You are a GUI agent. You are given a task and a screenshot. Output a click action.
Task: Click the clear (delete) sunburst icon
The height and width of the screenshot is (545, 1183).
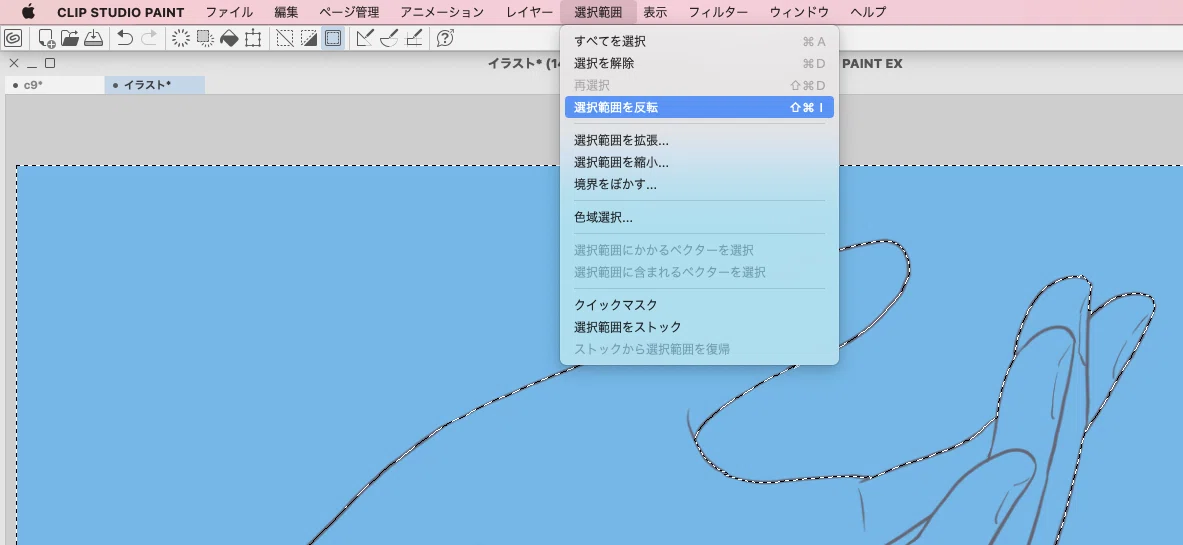coord(181,38)
